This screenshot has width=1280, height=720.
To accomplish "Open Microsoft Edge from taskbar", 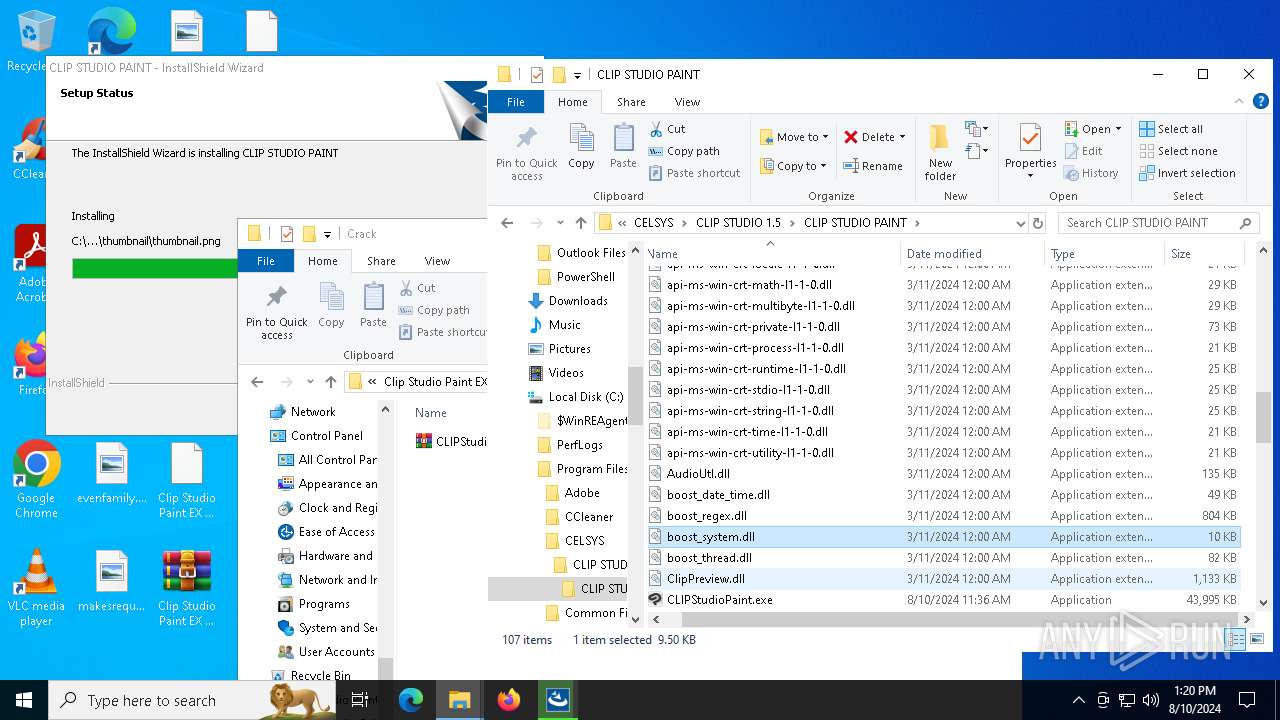I will [x=411, y=700].
